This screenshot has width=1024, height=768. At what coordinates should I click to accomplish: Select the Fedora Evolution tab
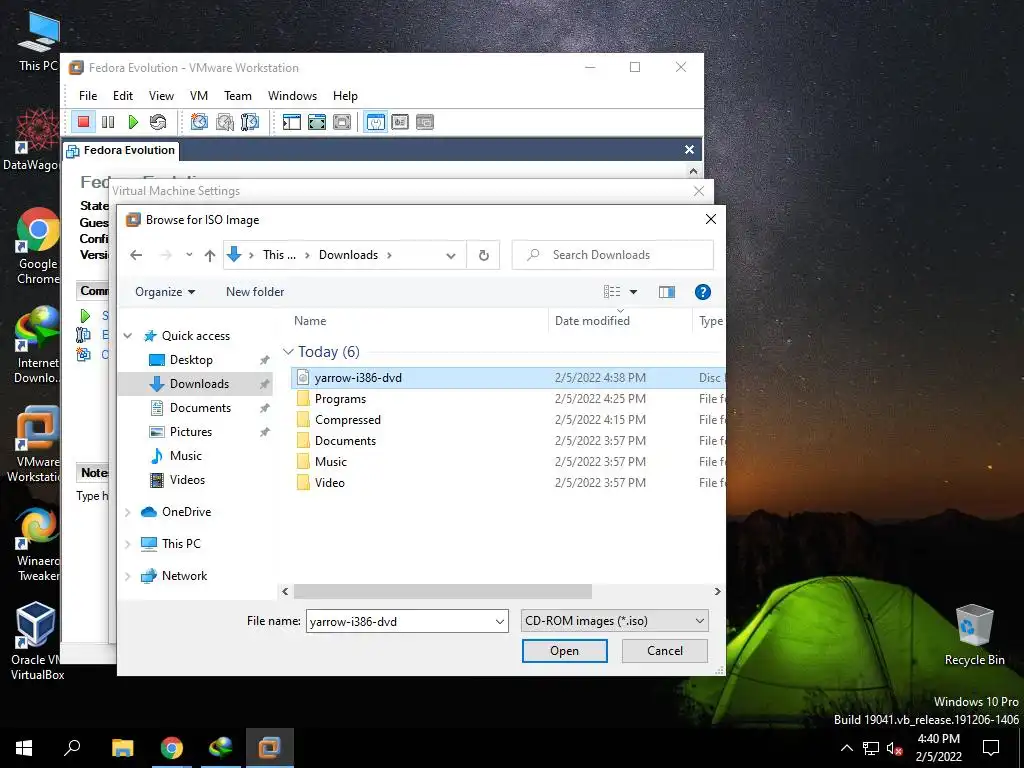click(121, 150)
